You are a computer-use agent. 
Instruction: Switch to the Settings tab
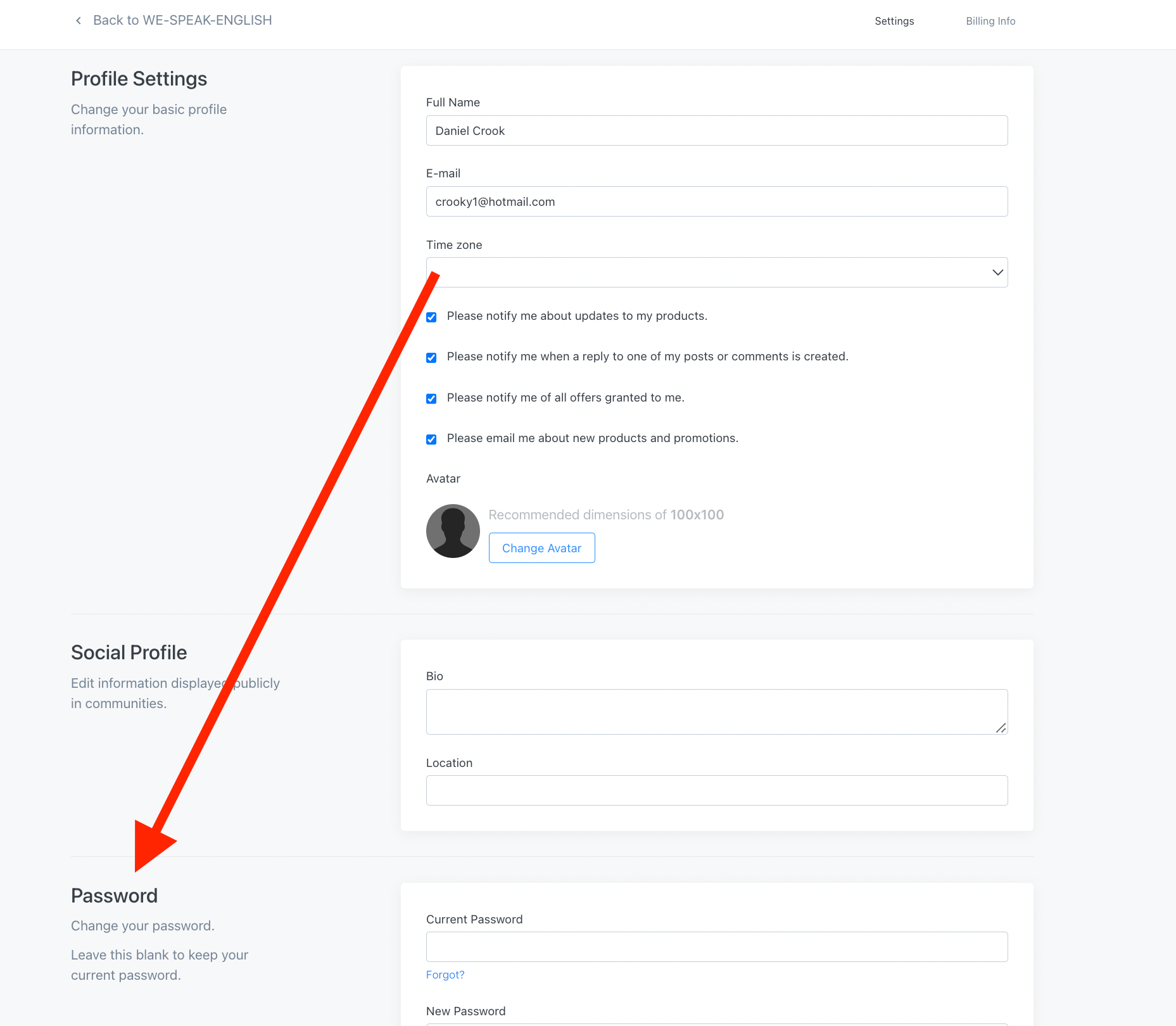click(x=894, y=21)
